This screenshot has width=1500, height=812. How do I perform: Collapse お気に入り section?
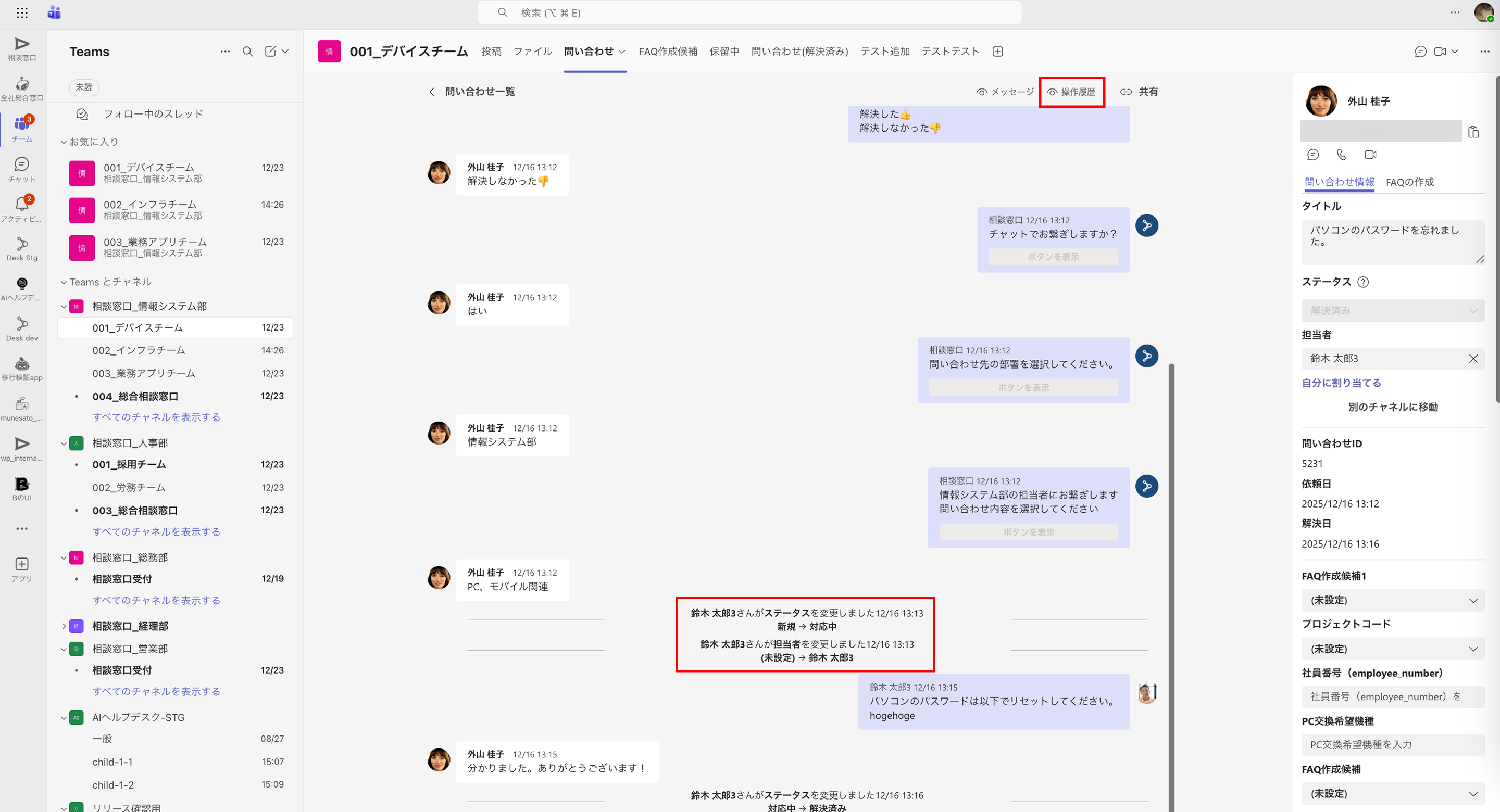point(64,142)
